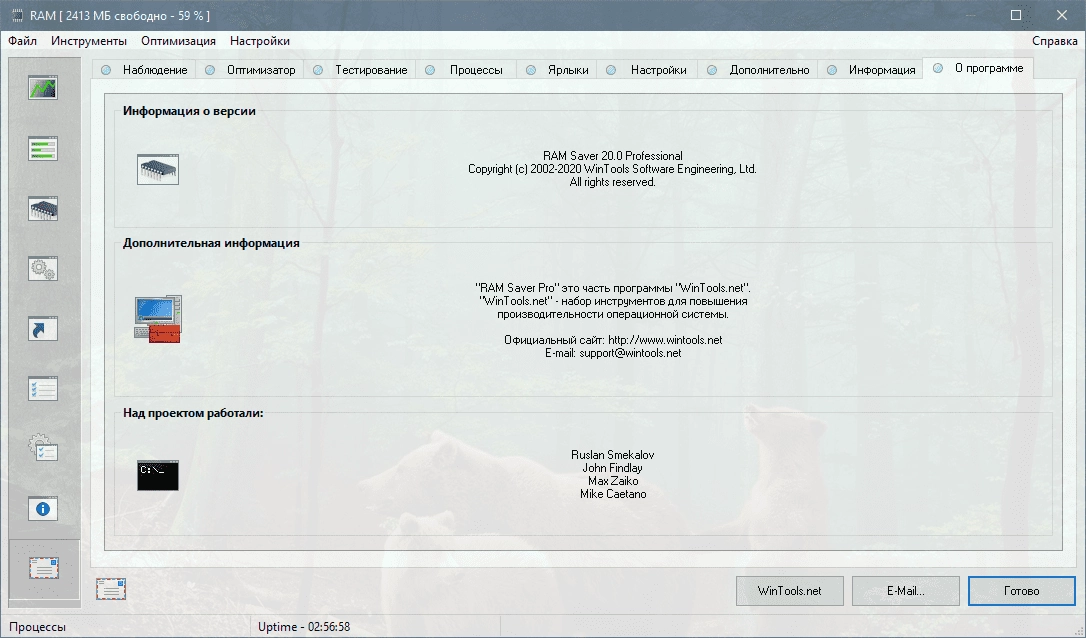Open the Настройки tab
The image size is (1086, 638).
point(648,70)
